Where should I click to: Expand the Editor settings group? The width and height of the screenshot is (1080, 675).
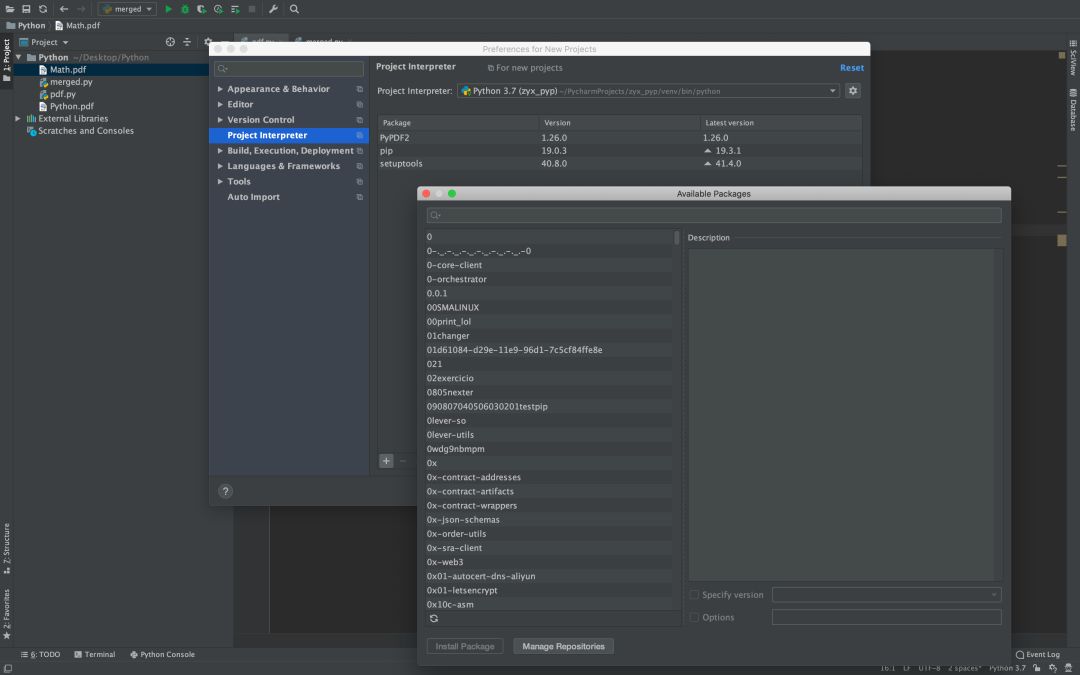coord(220,104)
